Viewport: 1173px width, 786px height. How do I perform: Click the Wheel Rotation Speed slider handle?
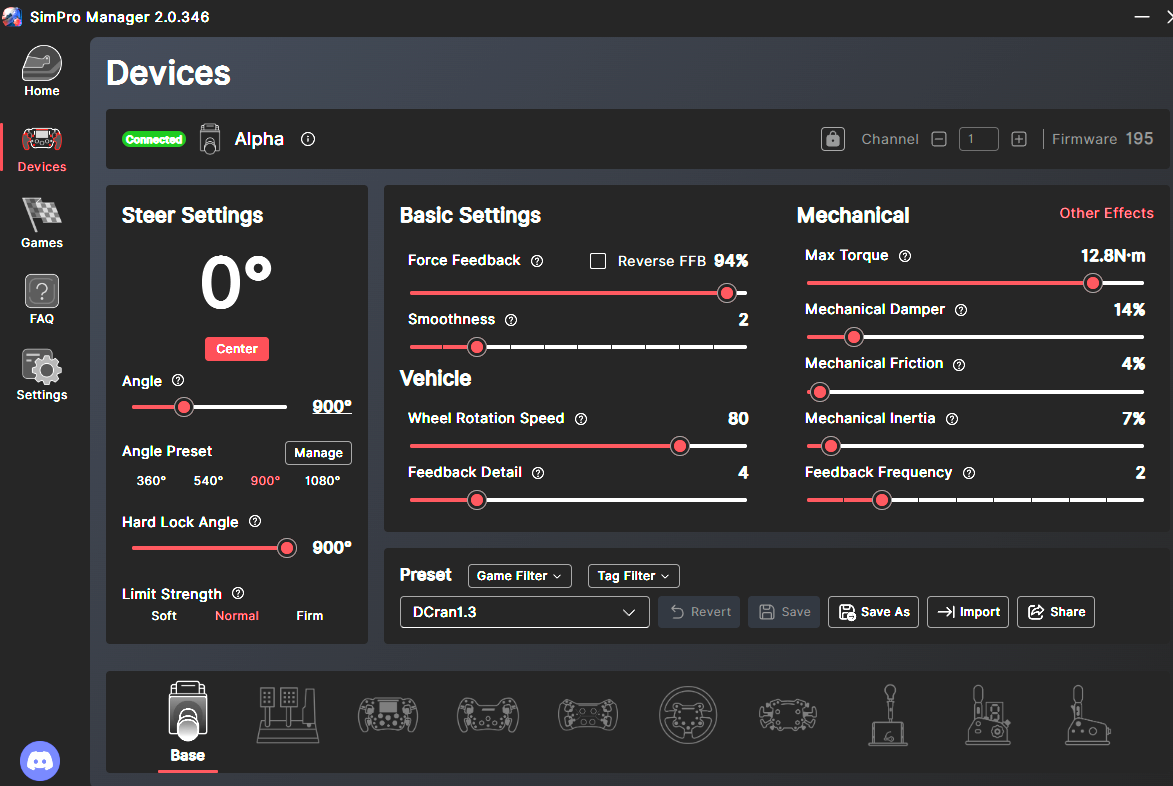679,446
